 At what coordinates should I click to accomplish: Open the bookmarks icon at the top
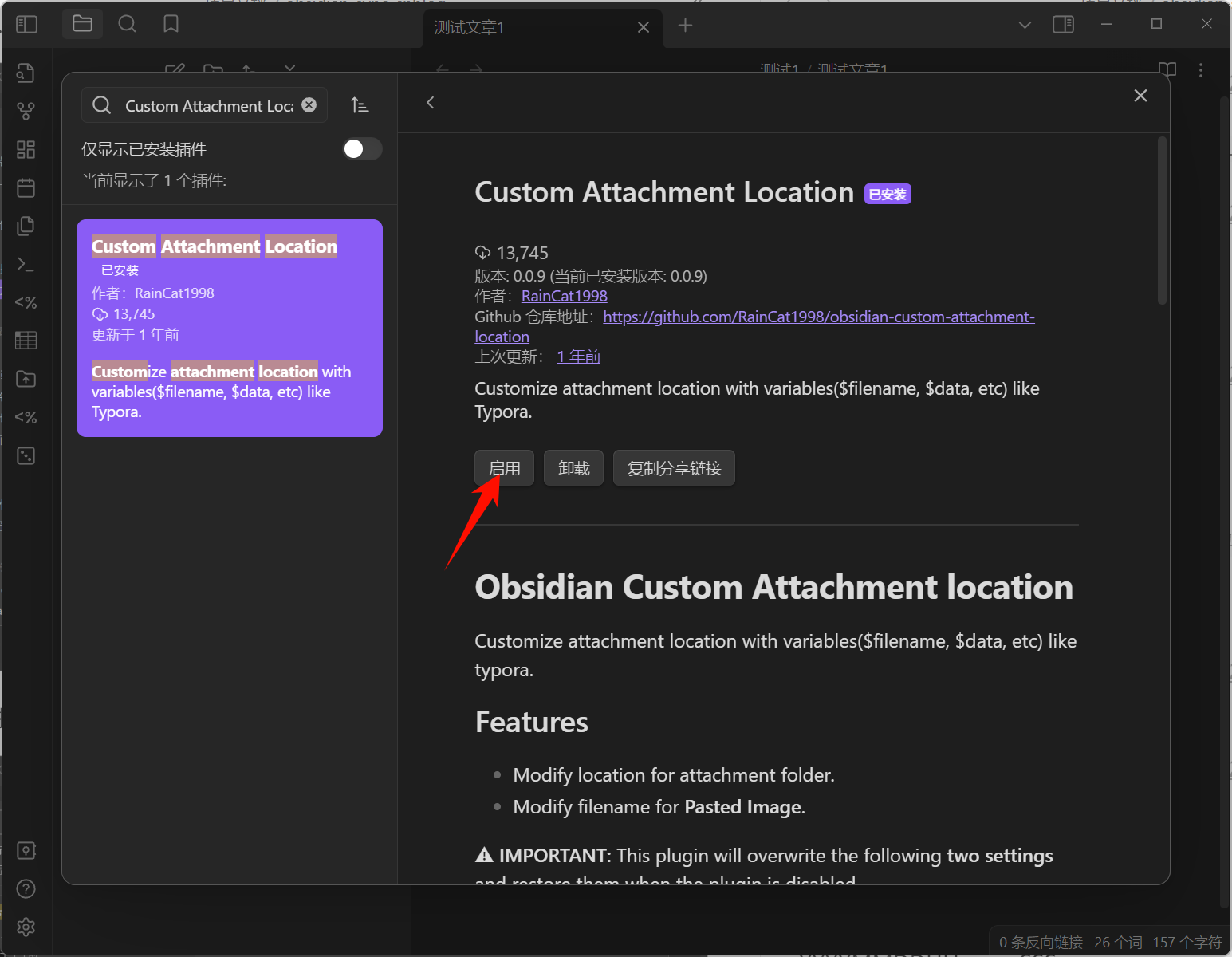click(171, 24)
